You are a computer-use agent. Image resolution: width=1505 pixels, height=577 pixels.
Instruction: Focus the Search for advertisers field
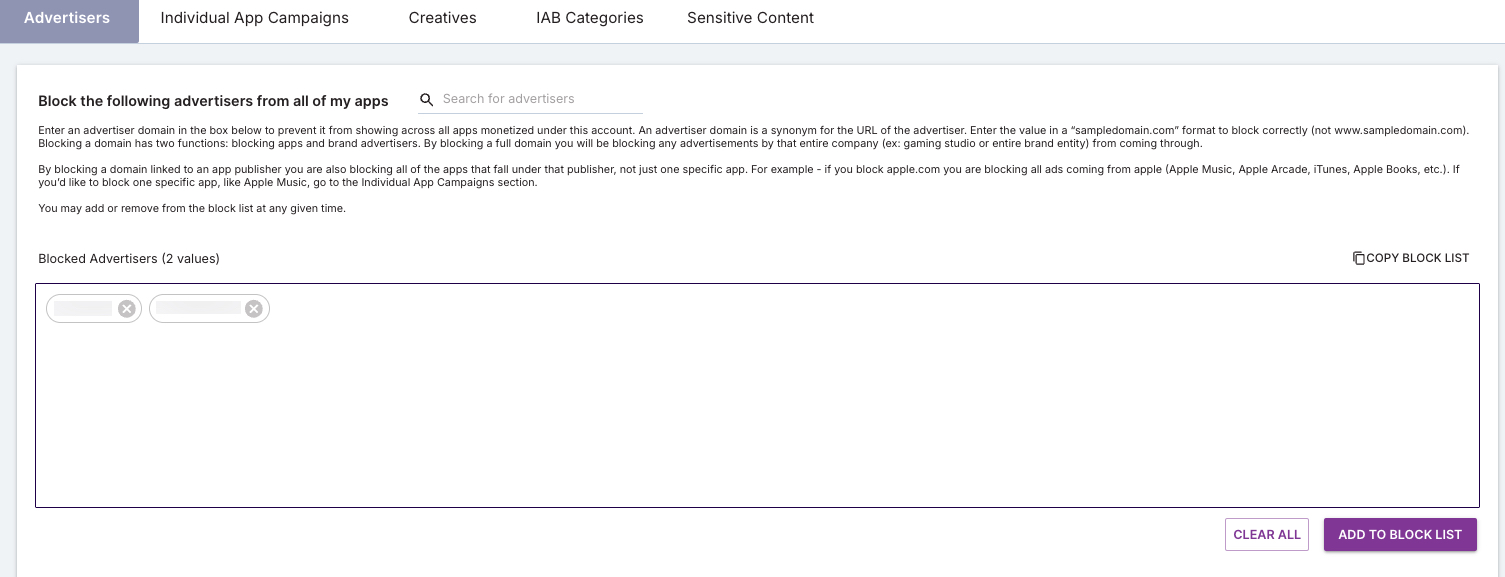[540, 99]
